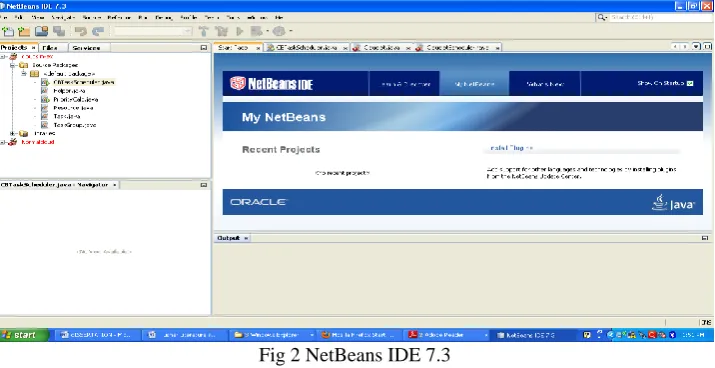
Task: Close the Start Page editor tab
Action: click(x=258, y=48)
